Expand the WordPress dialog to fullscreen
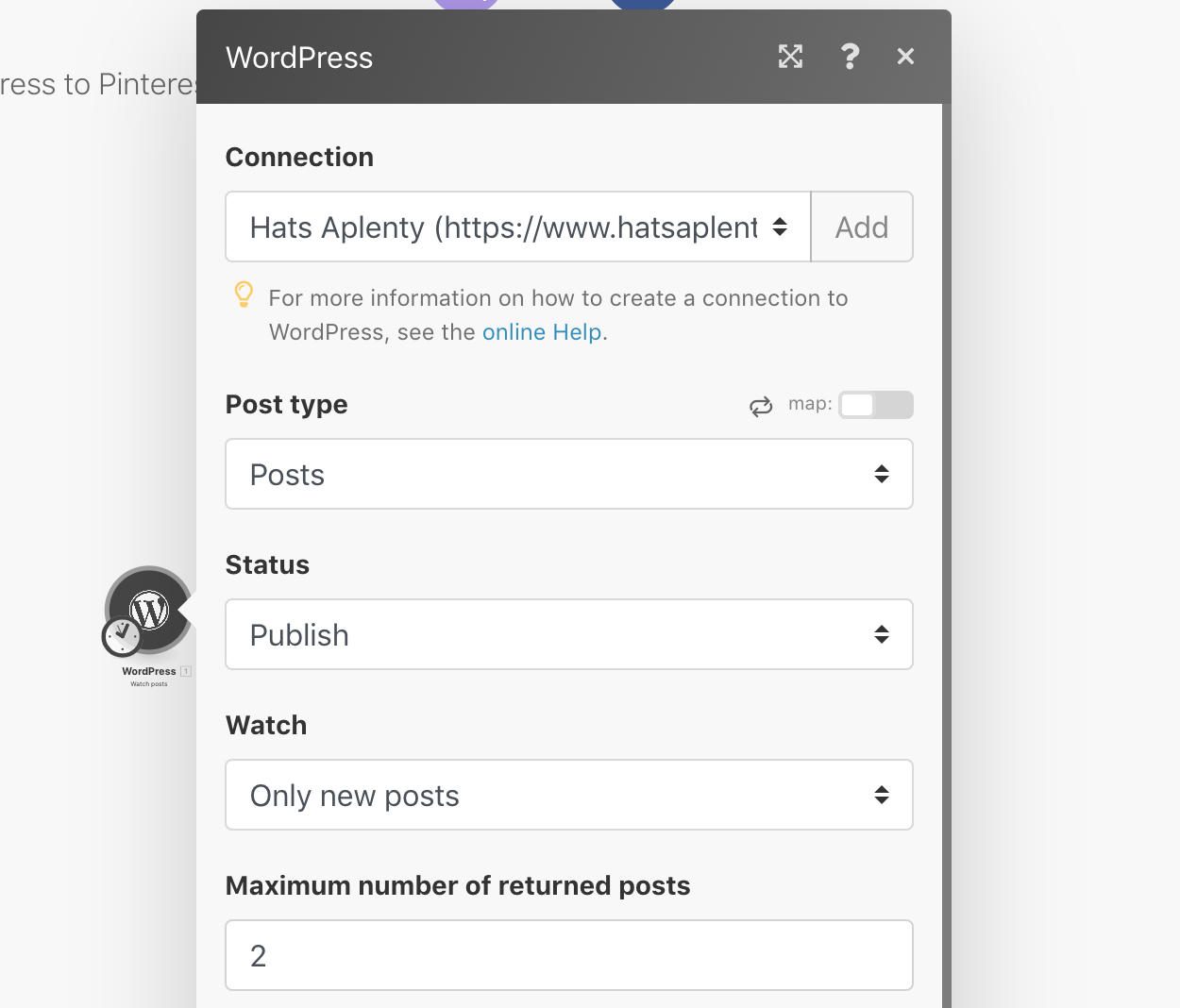The width and height of the screenshot is (1180, 1008). click(790, 57)
